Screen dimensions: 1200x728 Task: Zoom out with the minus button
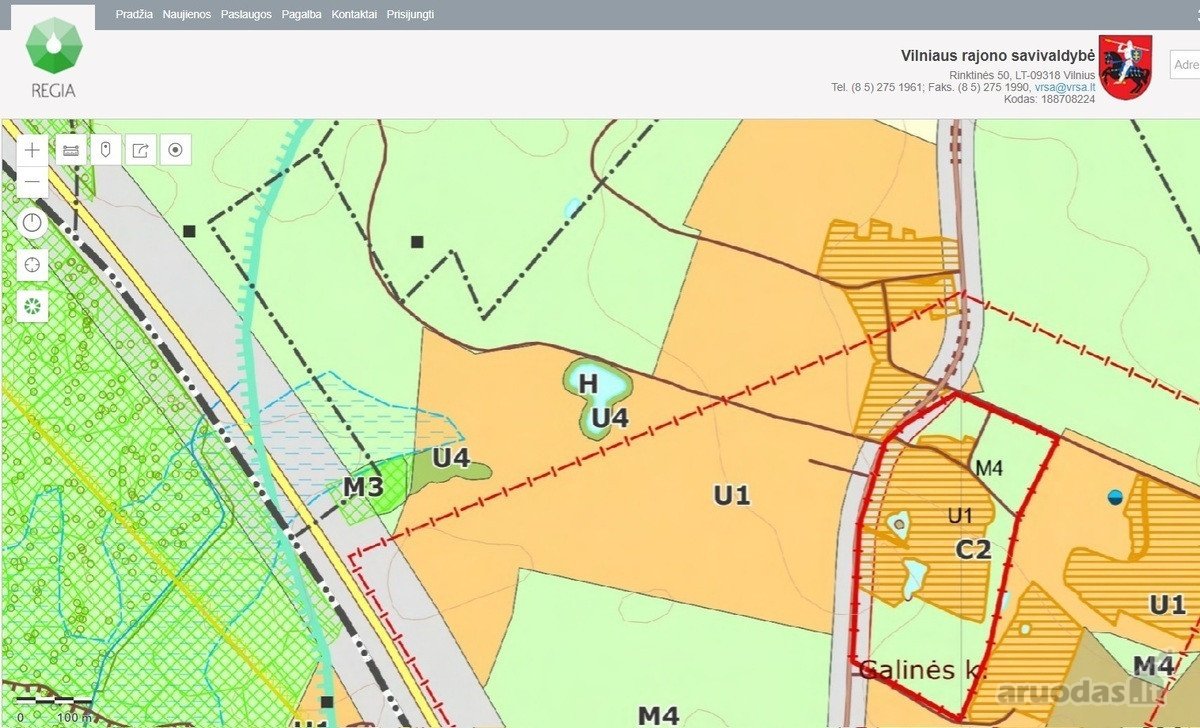coord(33,183)
